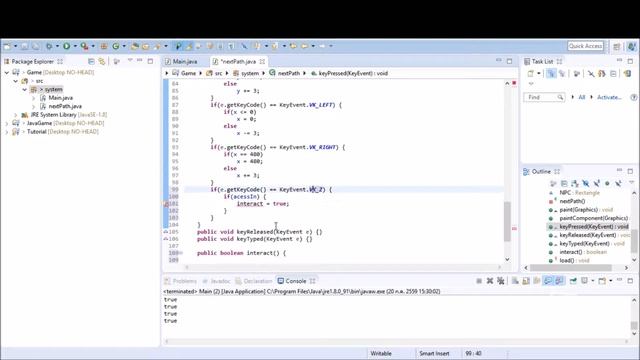The height and width of the screenshot is (360, 640).
Task: Click the New Java Class green C icon
Action: click(116, 46)
